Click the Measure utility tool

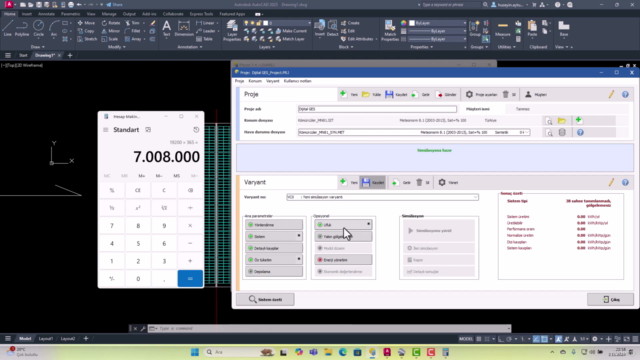pos(503,29)
